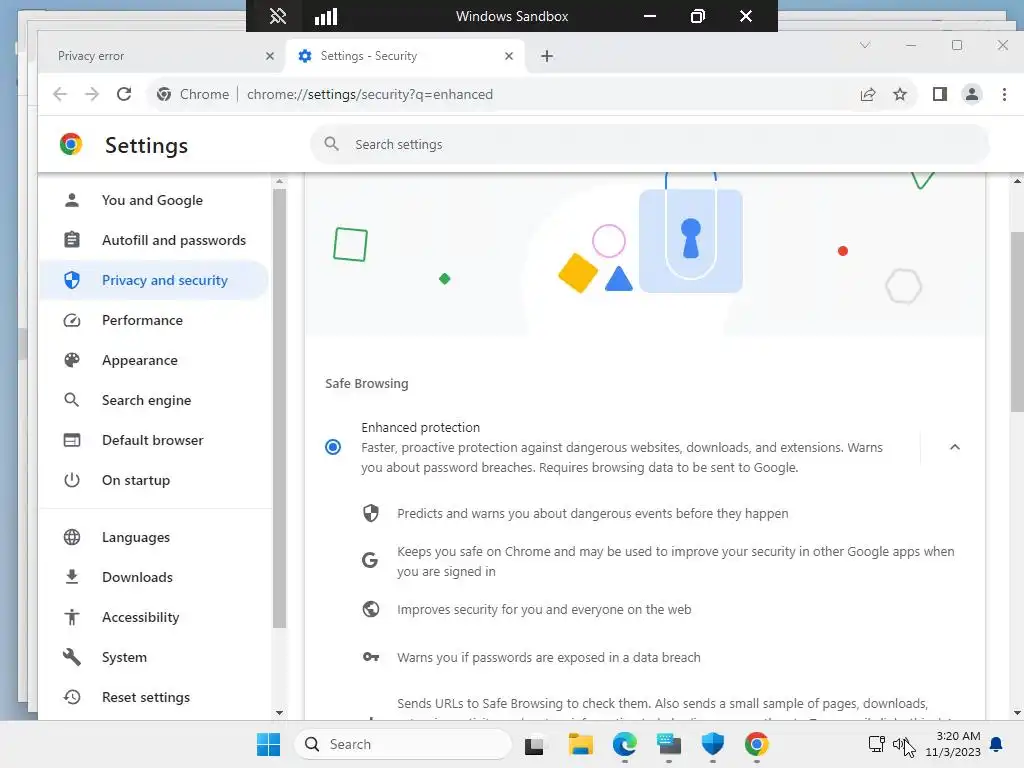Screen dimensions: 1024x768
Task: Open Autofill and passwords settings
Action: 153,240
